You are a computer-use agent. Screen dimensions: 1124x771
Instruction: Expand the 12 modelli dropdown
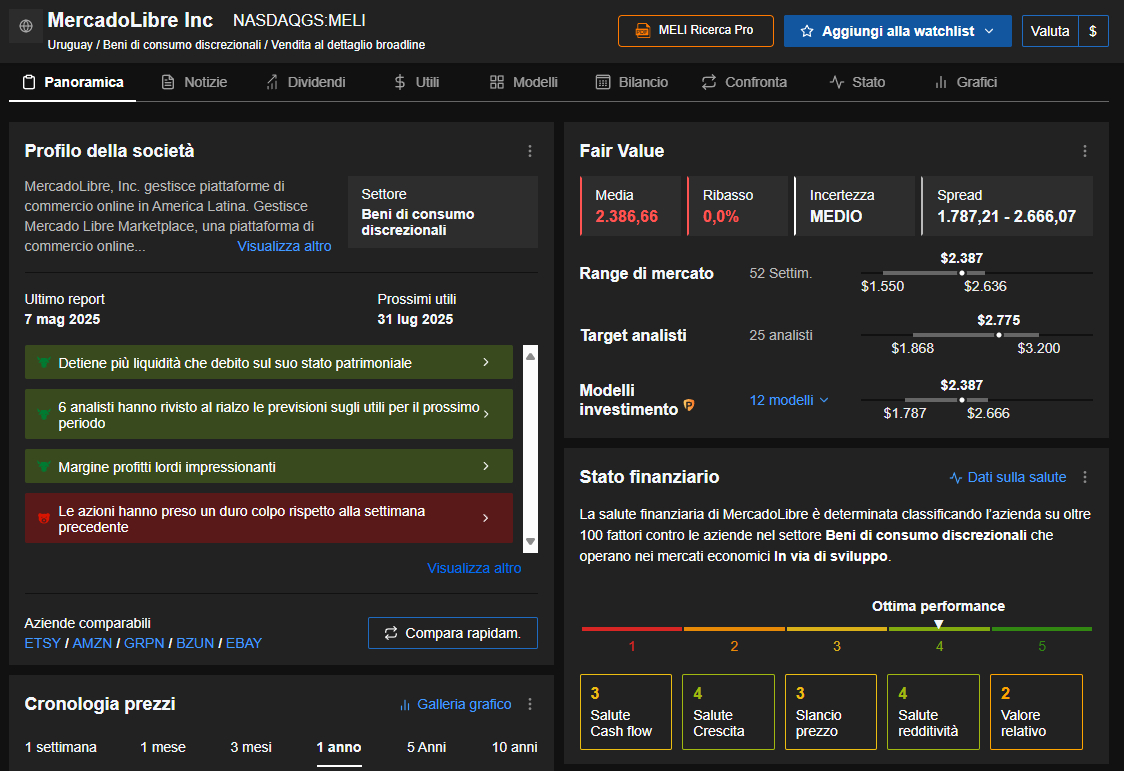pyautogui.click(x=789, y=401)
